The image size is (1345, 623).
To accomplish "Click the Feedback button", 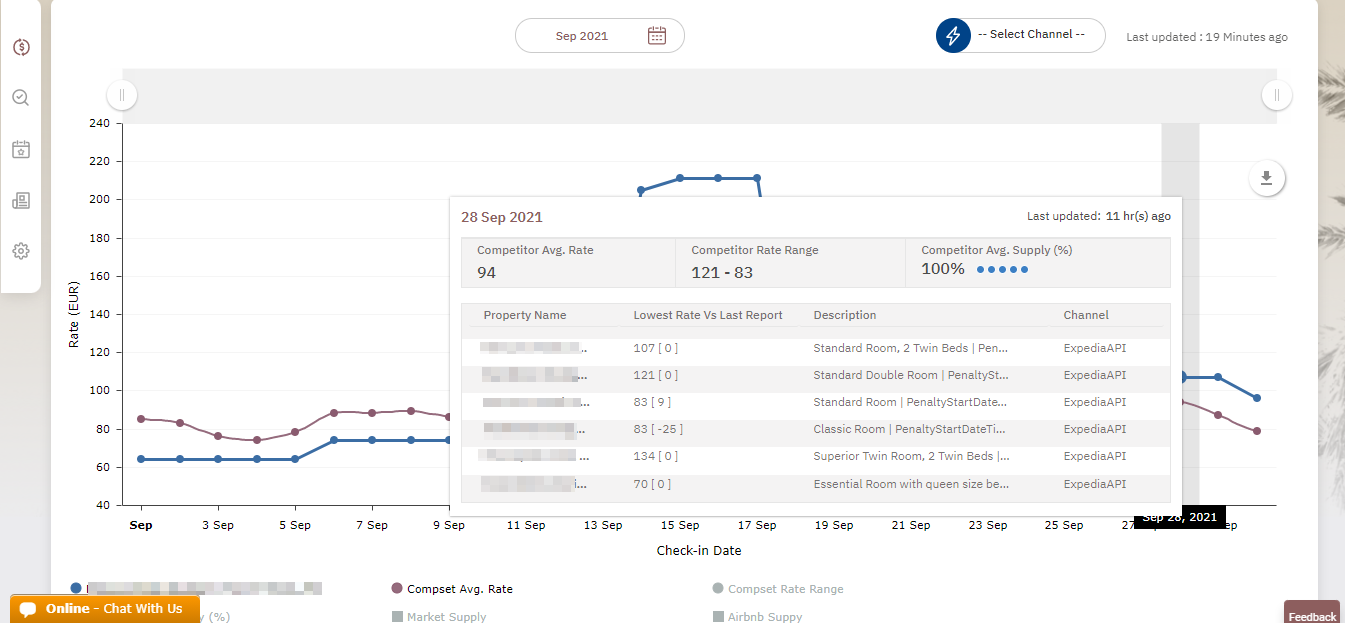I will pyautogui.click(x=1312, y=615).
